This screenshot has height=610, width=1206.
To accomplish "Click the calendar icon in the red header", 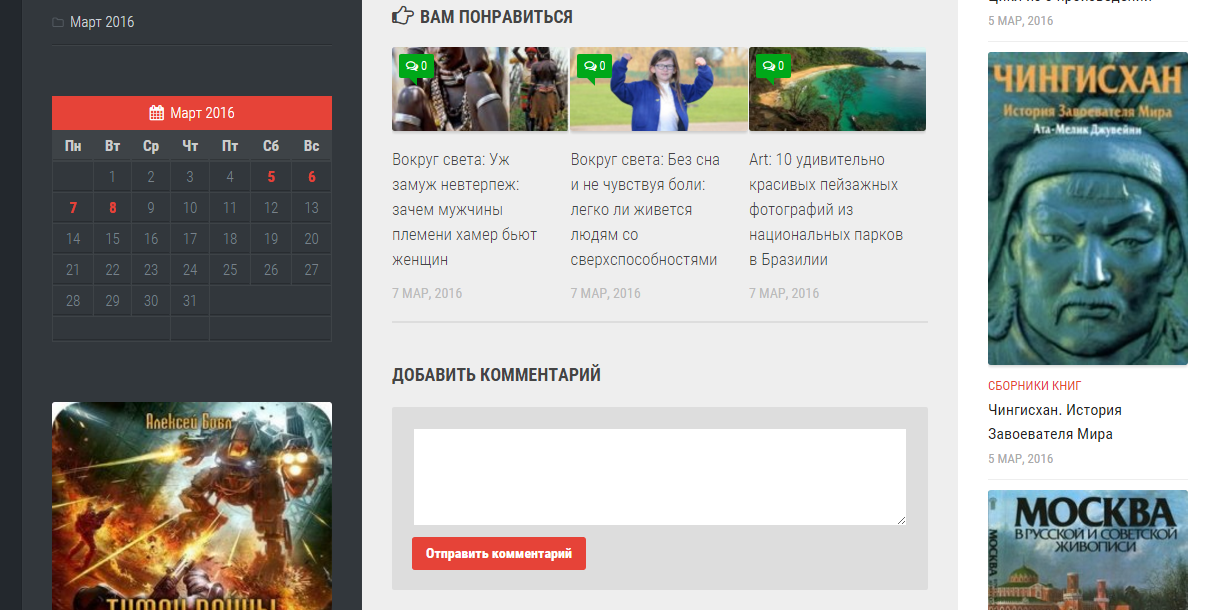I will (157, 113).
